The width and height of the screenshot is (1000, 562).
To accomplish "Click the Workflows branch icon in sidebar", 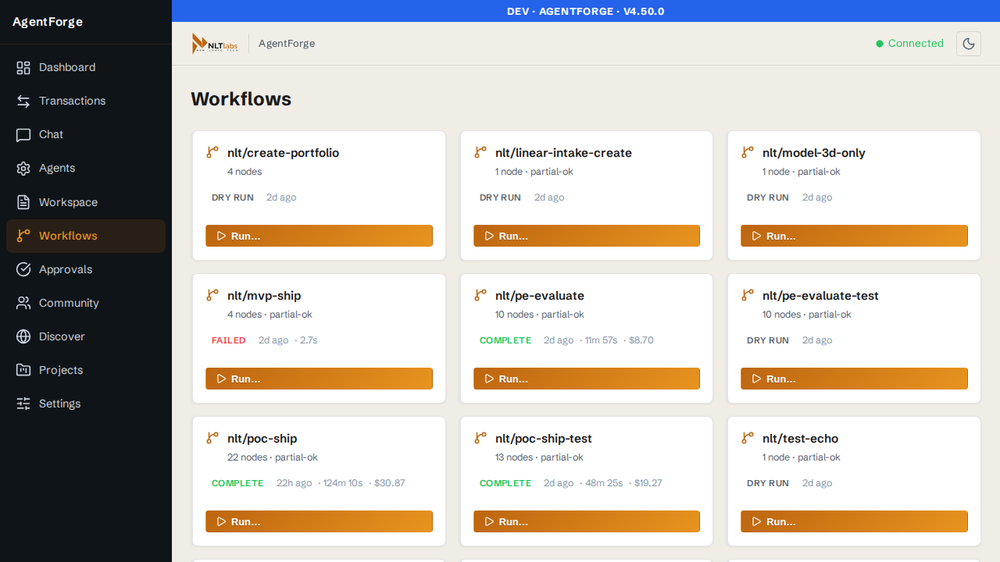I will (x=24, y=236).
